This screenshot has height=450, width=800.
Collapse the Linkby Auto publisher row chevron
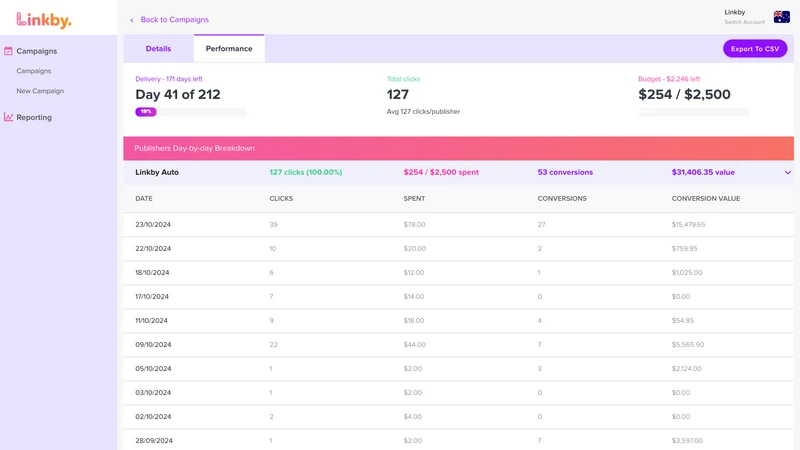[787, 172]
